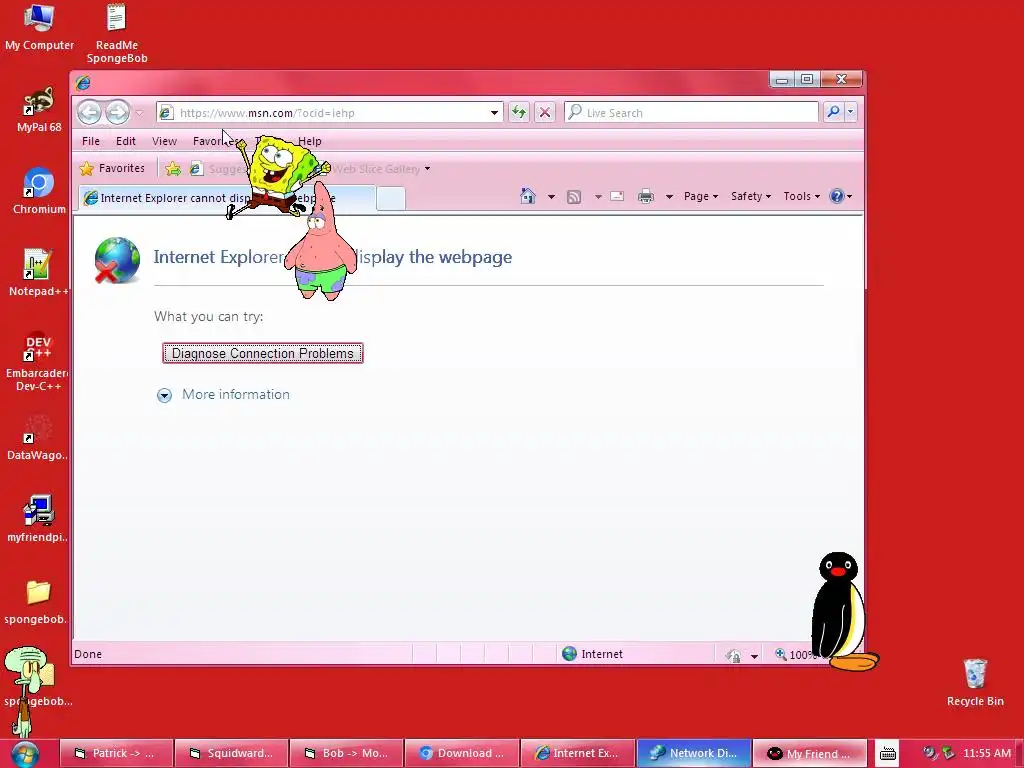Expand the Print dropdown arrow
Screen dimensions: 1024x768
click(x=669, y=197)
